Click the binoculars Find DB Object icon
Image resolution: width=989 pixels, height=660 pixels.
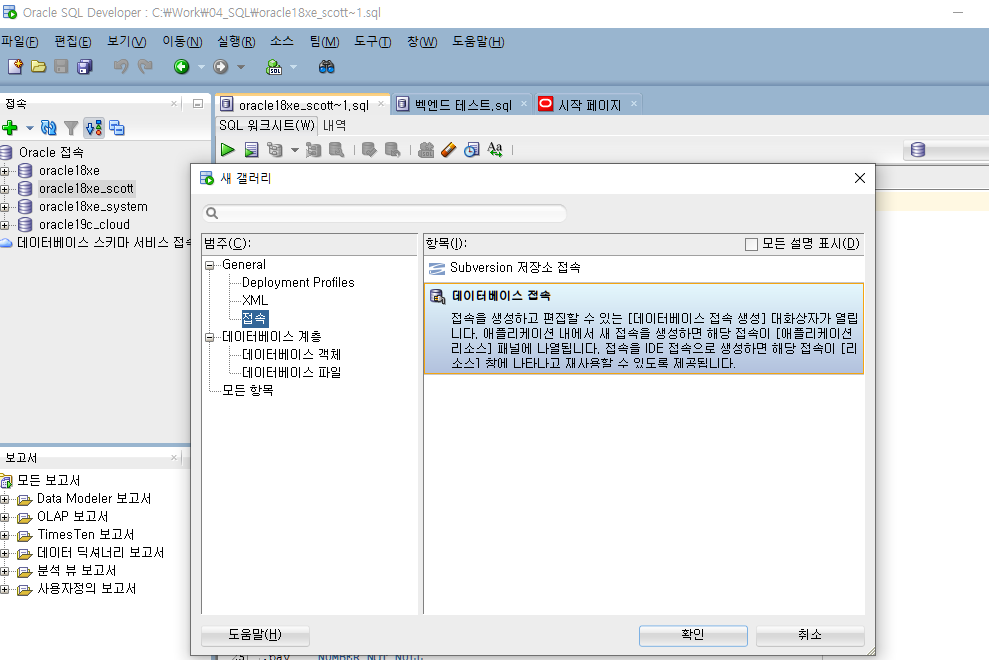(326, 66)
